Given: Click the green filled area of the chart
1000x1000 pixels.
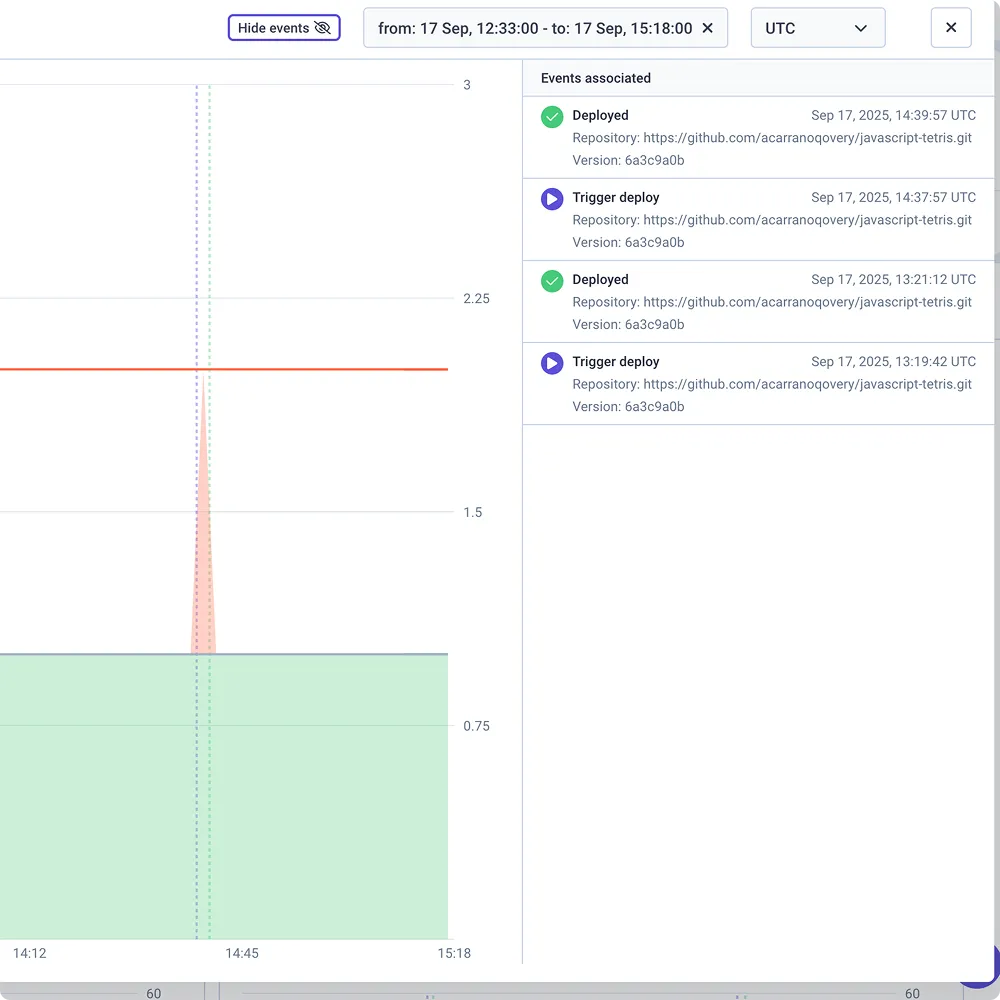Looking at the screenshot, I should pos(223,797).
